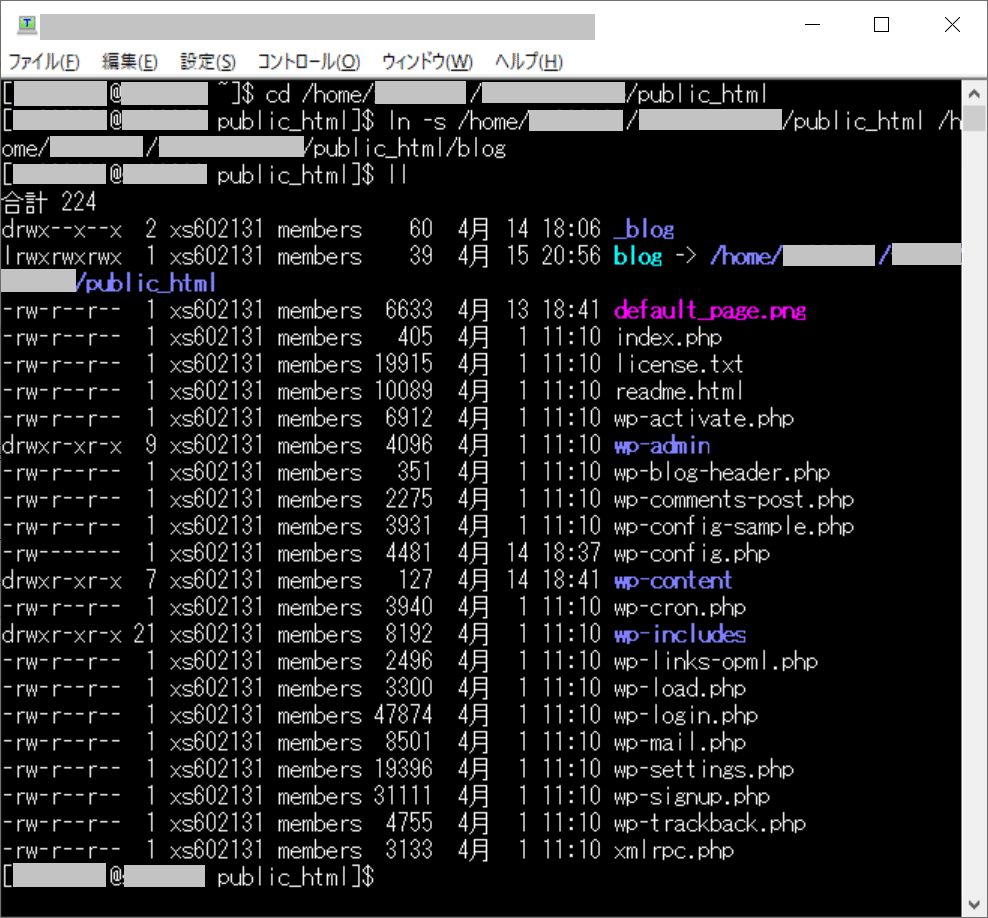Click the vertical scrollbar thumb
Screen dimensions: 988x918
tap(974, 118)
